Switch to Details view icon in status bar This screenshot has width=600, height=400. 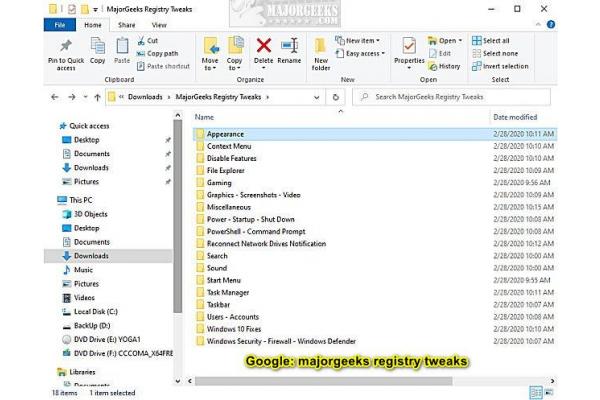(536, 393)
